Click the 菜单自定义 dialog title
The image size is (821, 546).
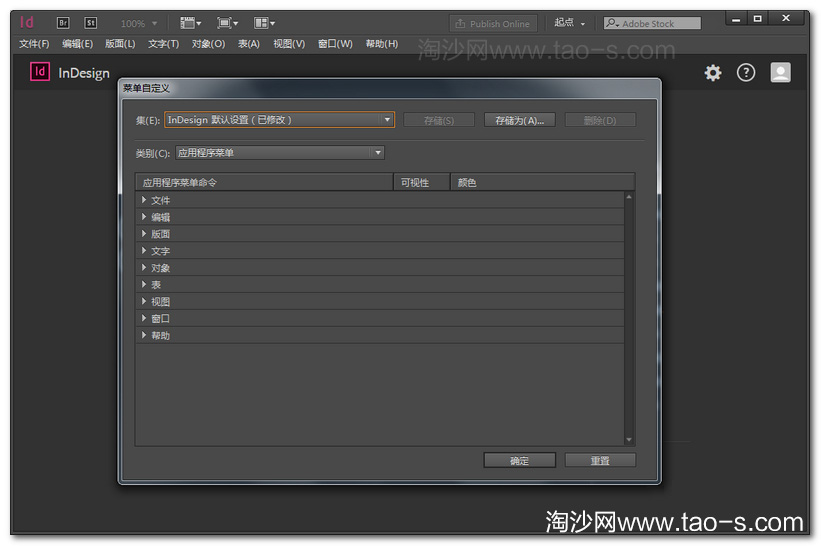(146, 88)
